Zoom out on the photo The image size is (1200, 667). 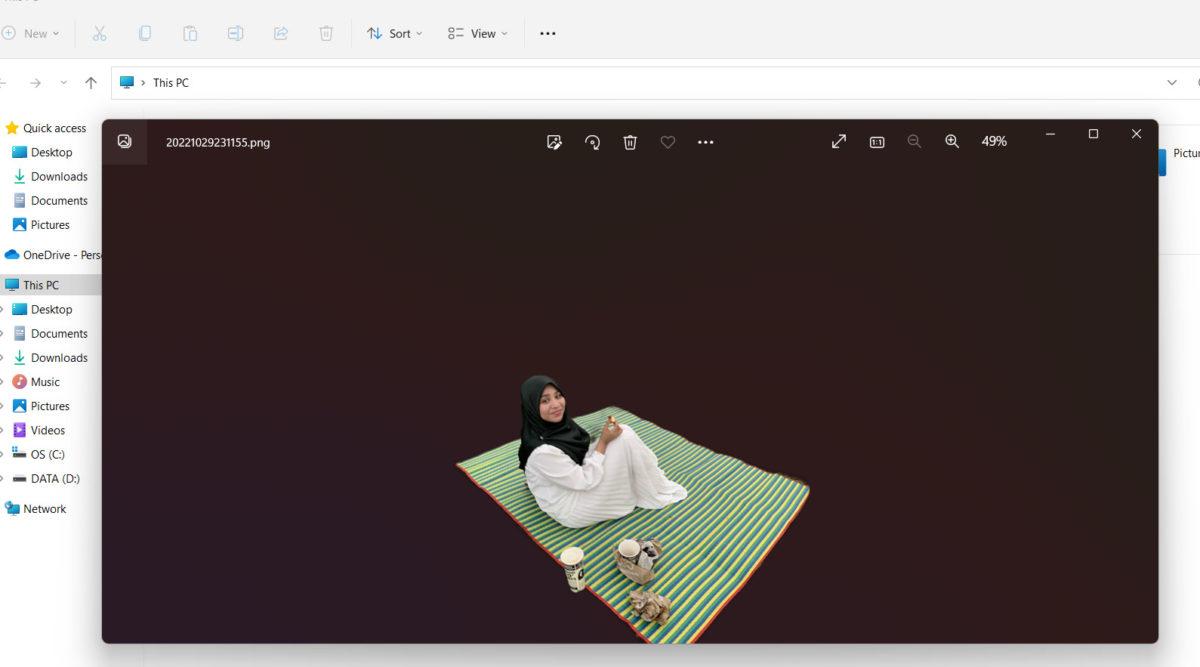[914, 142]
